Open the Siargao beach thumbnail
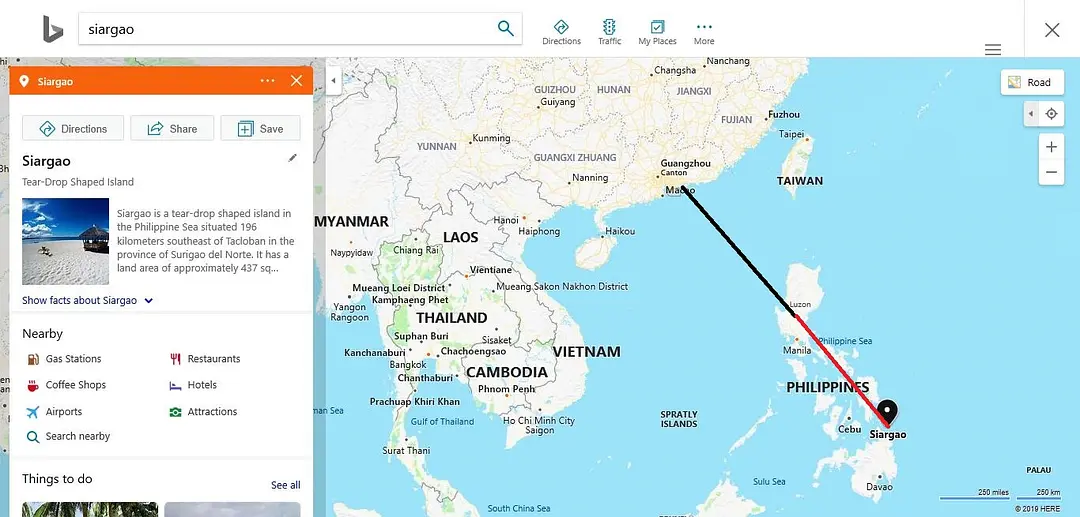Viewport: 1080px width, 517px height. tap(65, 241)
